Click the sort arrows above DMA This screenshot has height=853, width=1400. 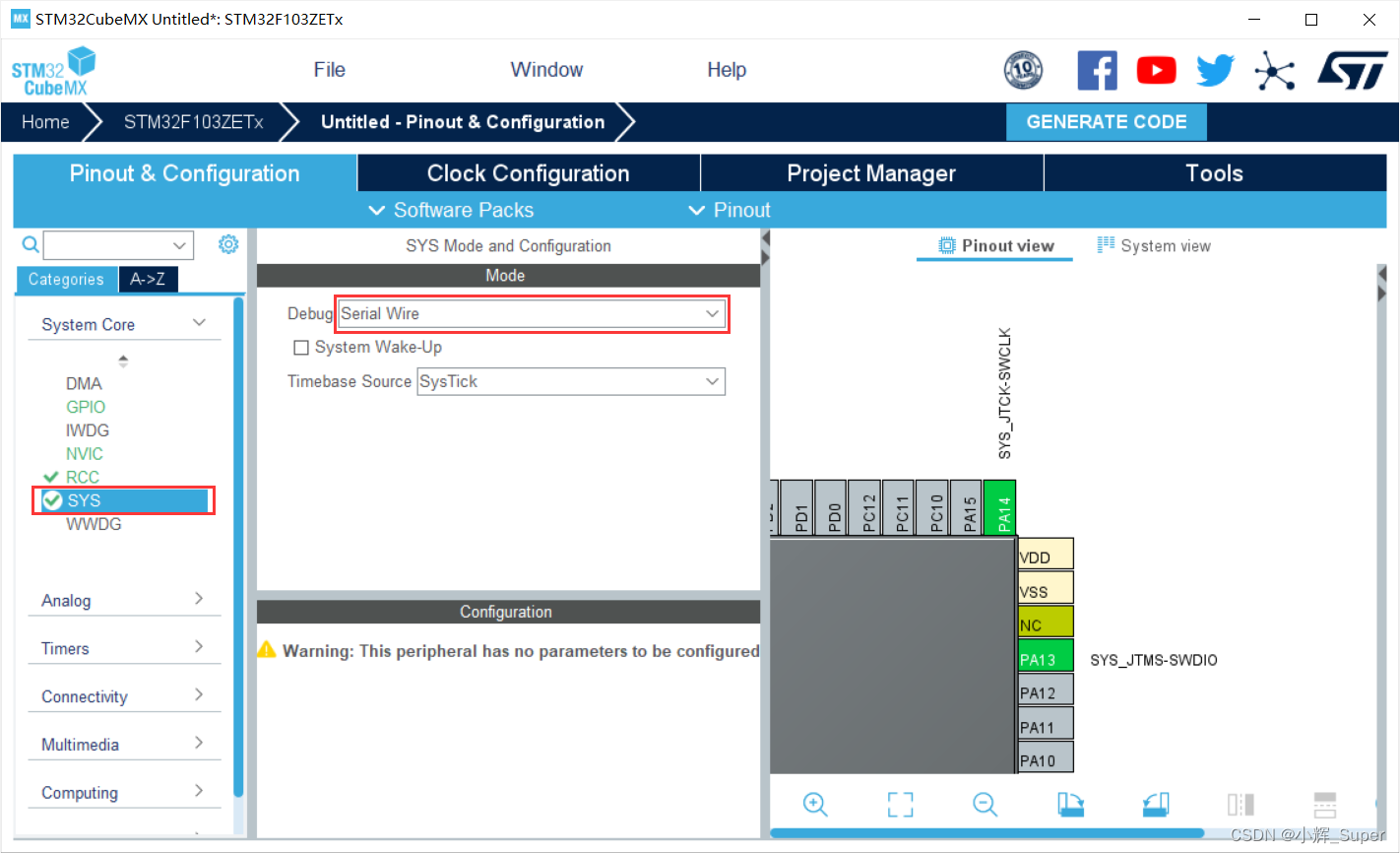[123, 361]
